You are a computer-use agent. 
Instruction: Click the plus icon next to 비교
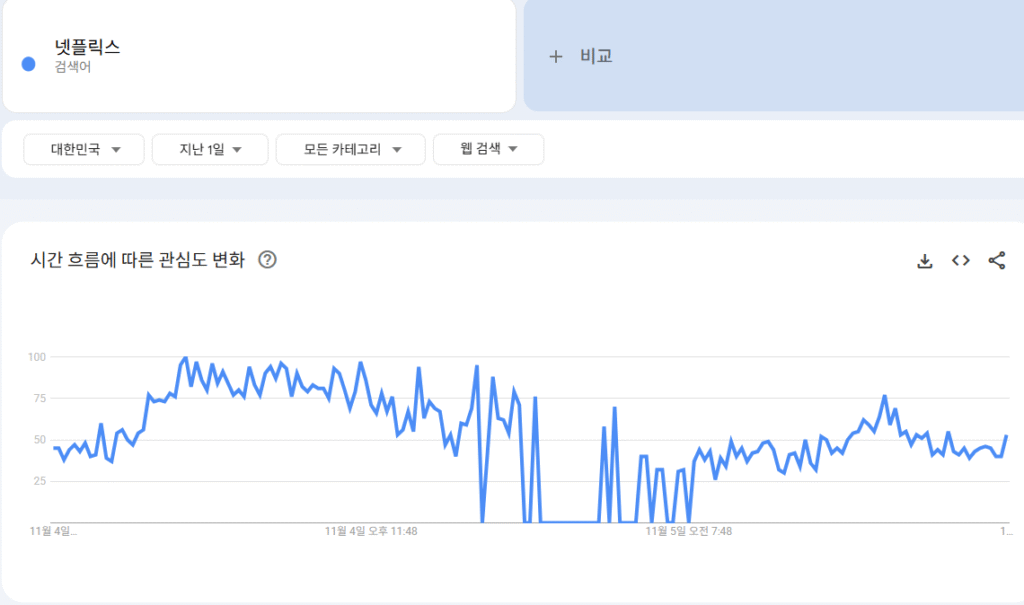tap(556, 56)
